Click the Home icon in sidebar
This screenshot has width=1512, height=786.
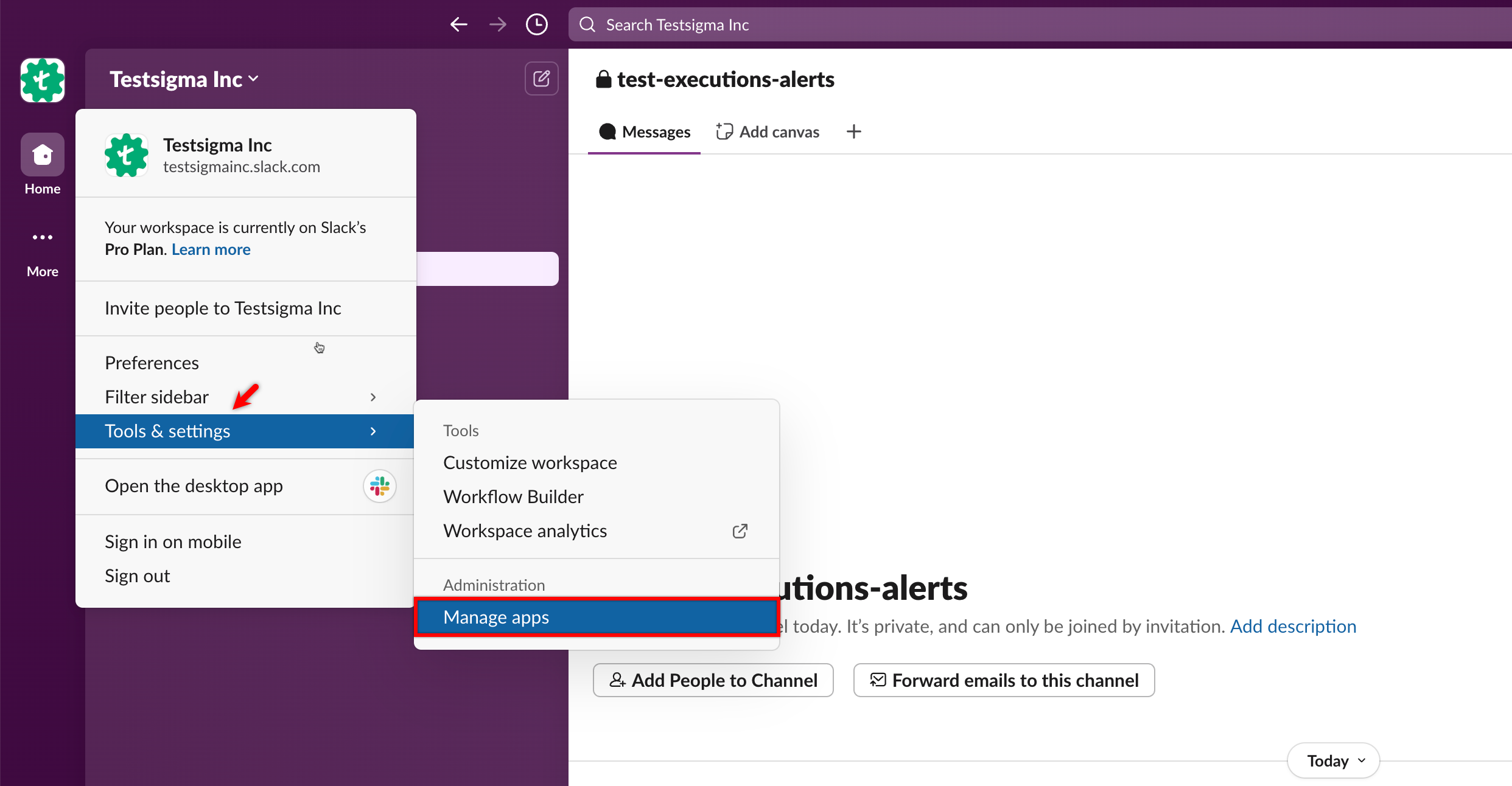42,155
